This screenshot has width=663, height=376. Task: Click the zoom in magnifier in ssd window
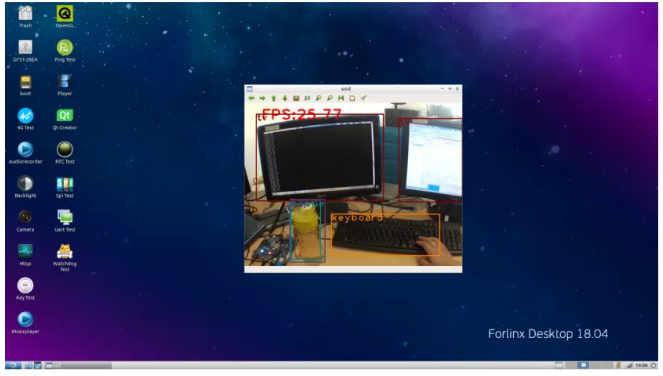[x=318, y=98]
